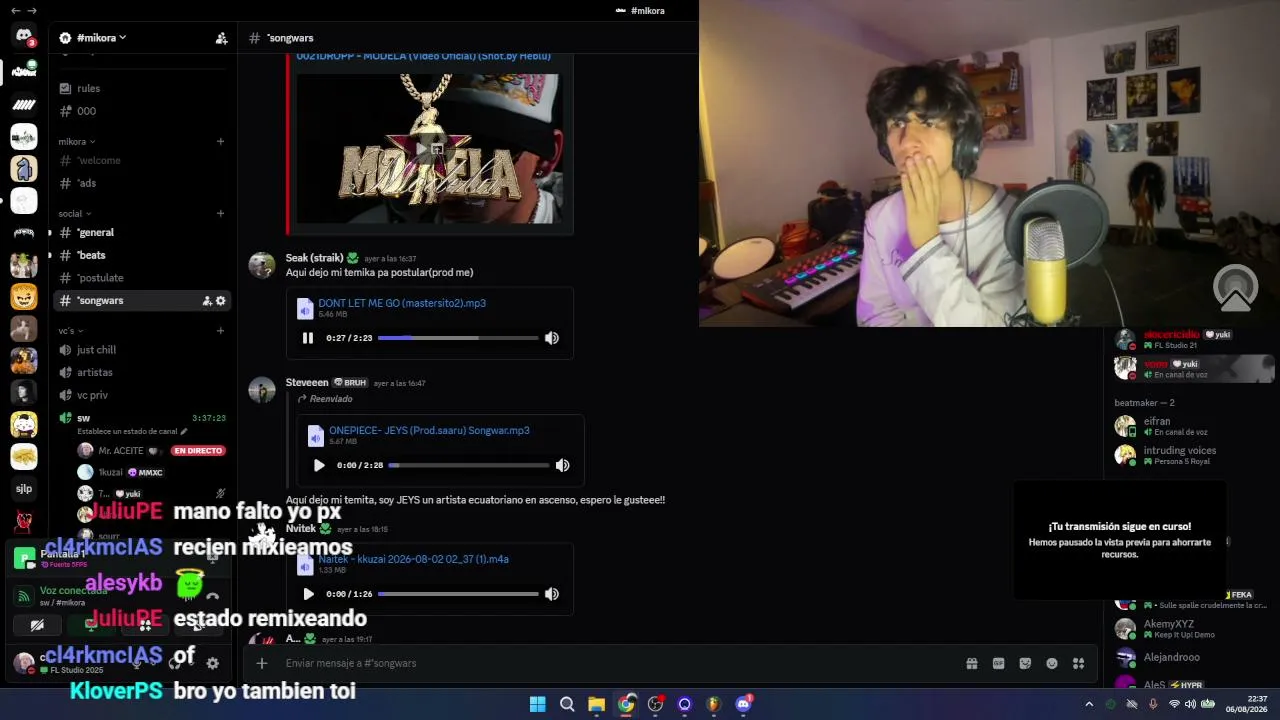Open DONT LET ME GO (mastersito2).mp3 file link
This screenshot has width=1280, height=720.
click(402, 303)
